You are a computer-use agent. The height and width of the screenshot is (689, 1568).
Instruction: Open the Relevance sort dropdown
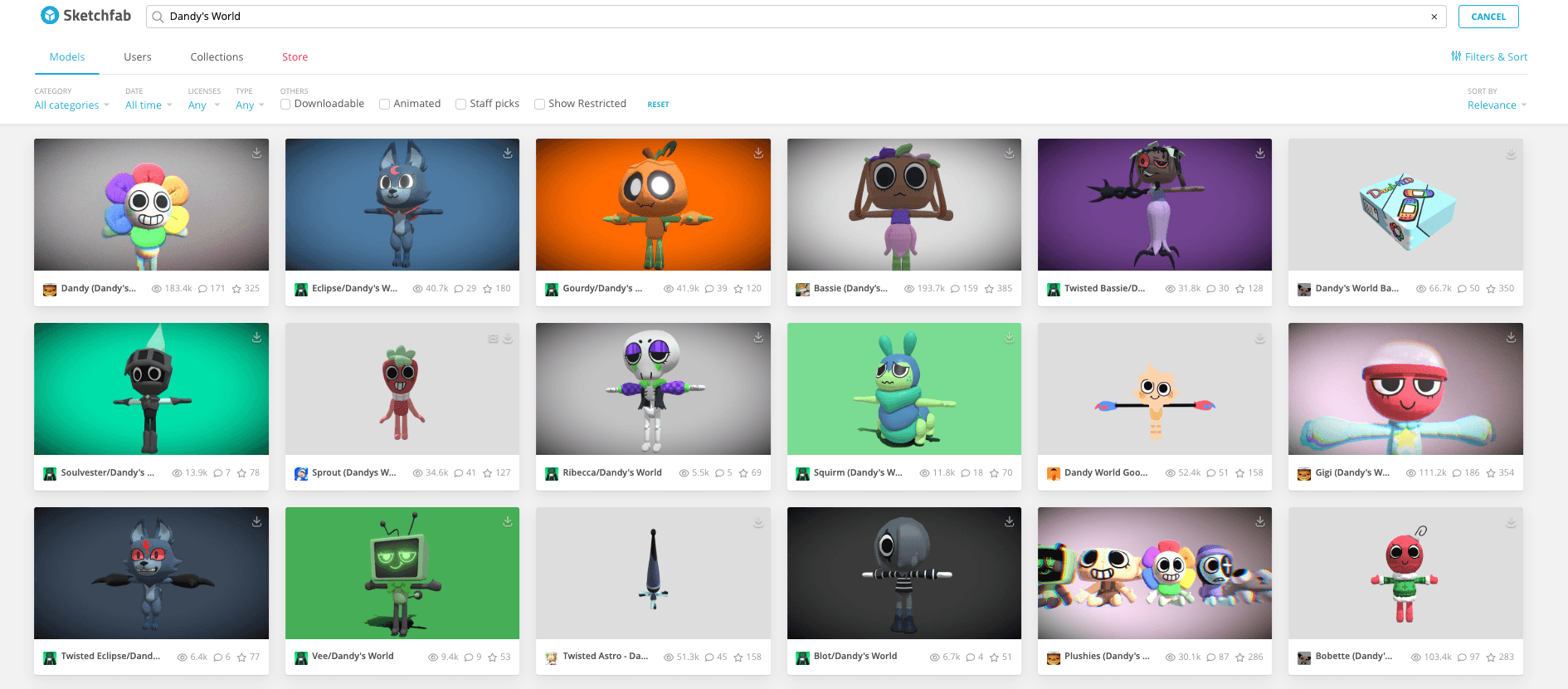(x=1497, y=105)
